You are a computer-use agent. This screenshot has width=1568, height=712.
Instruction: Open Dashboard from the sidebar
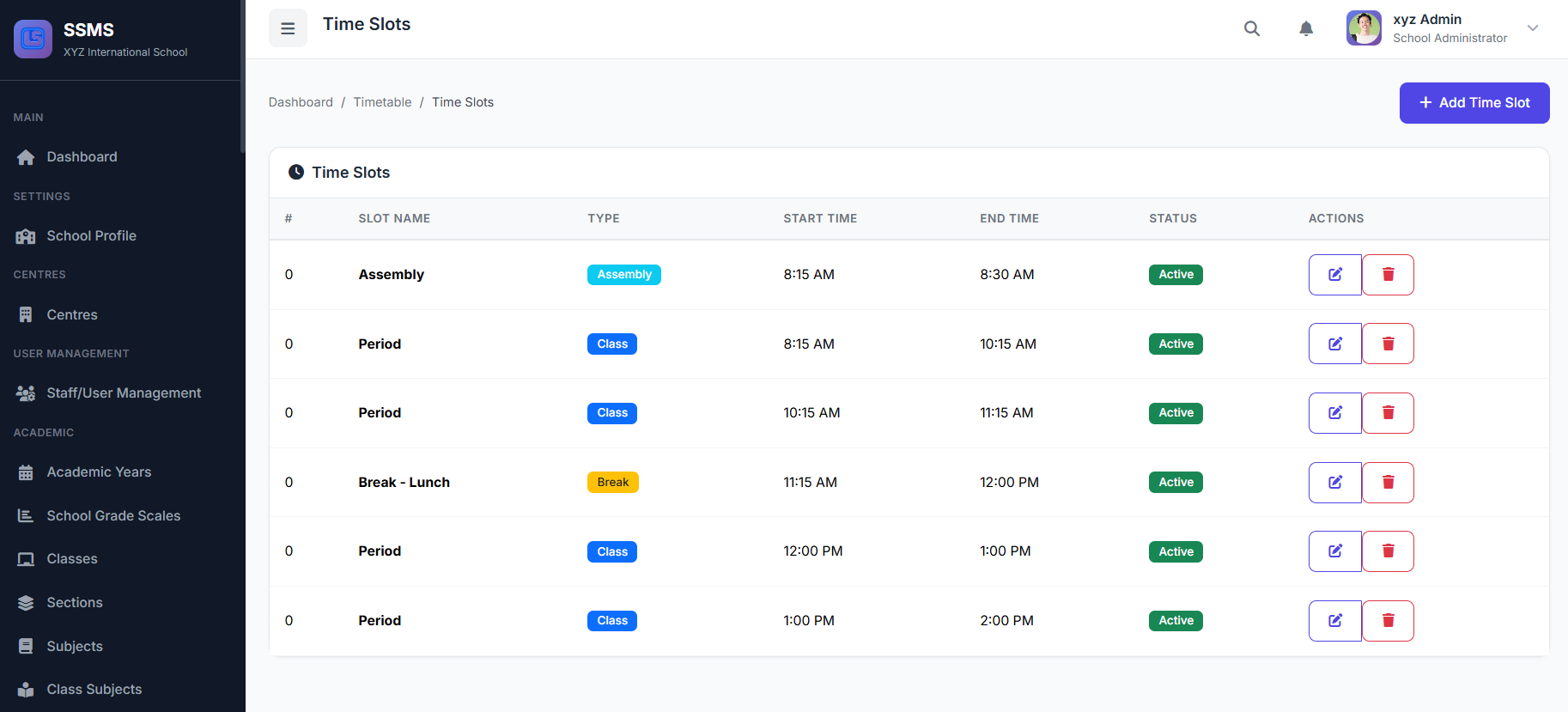(82, 157)
